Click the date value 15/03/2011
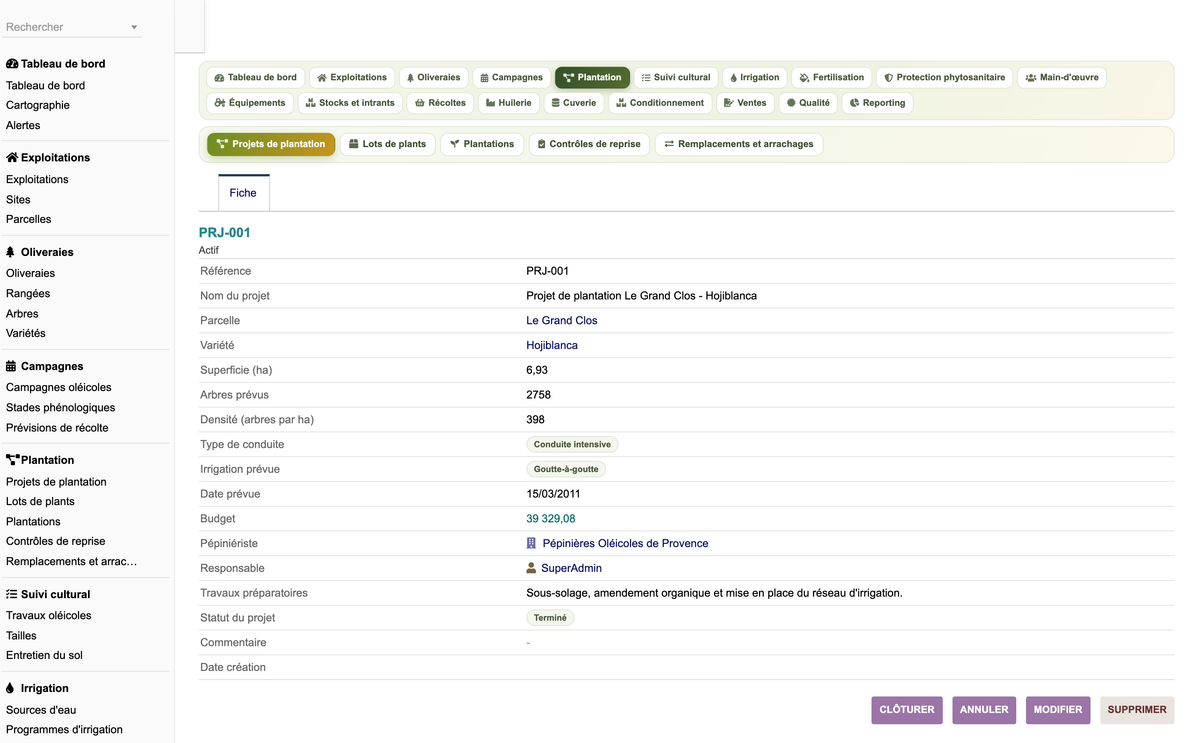Screen dimensions: 1200x743 coord(553,494)
